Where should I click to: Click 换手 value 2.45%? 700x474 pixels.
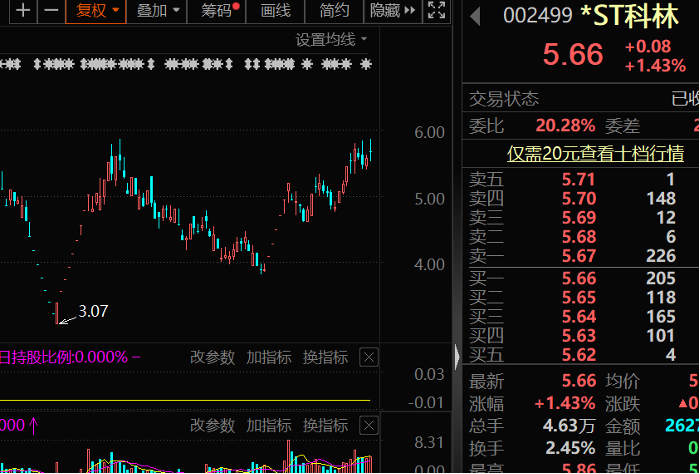click(570, 448)
